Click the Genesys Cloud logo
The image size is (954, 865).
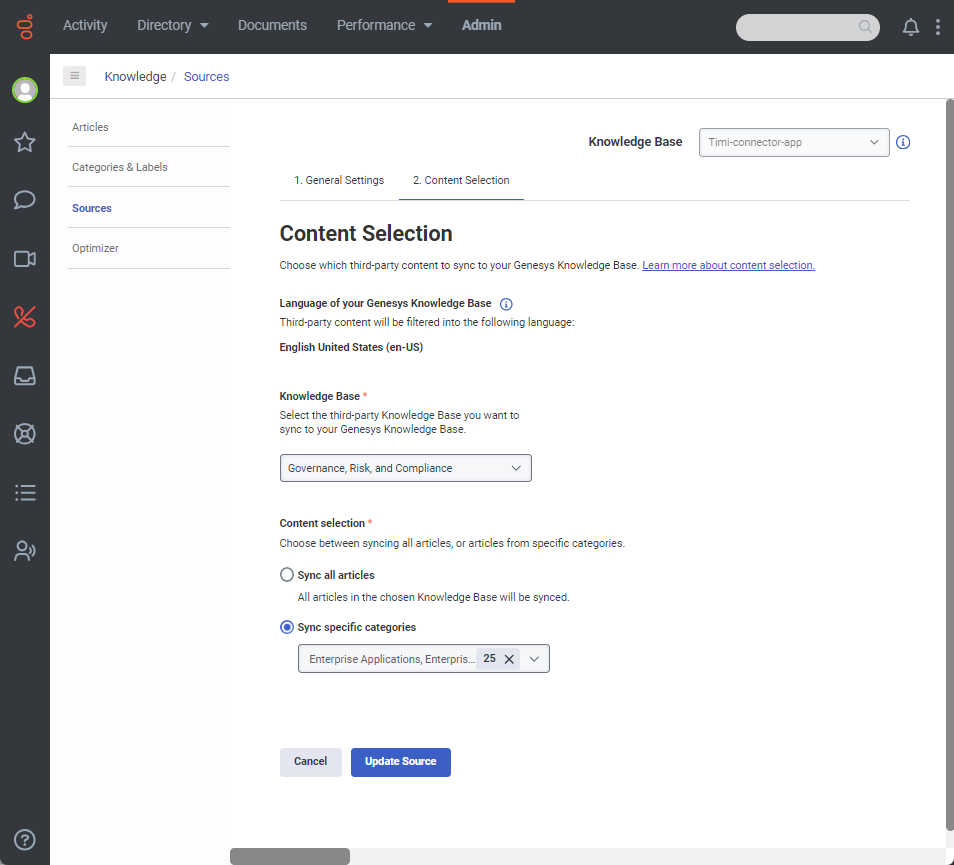tap(25, 26)
